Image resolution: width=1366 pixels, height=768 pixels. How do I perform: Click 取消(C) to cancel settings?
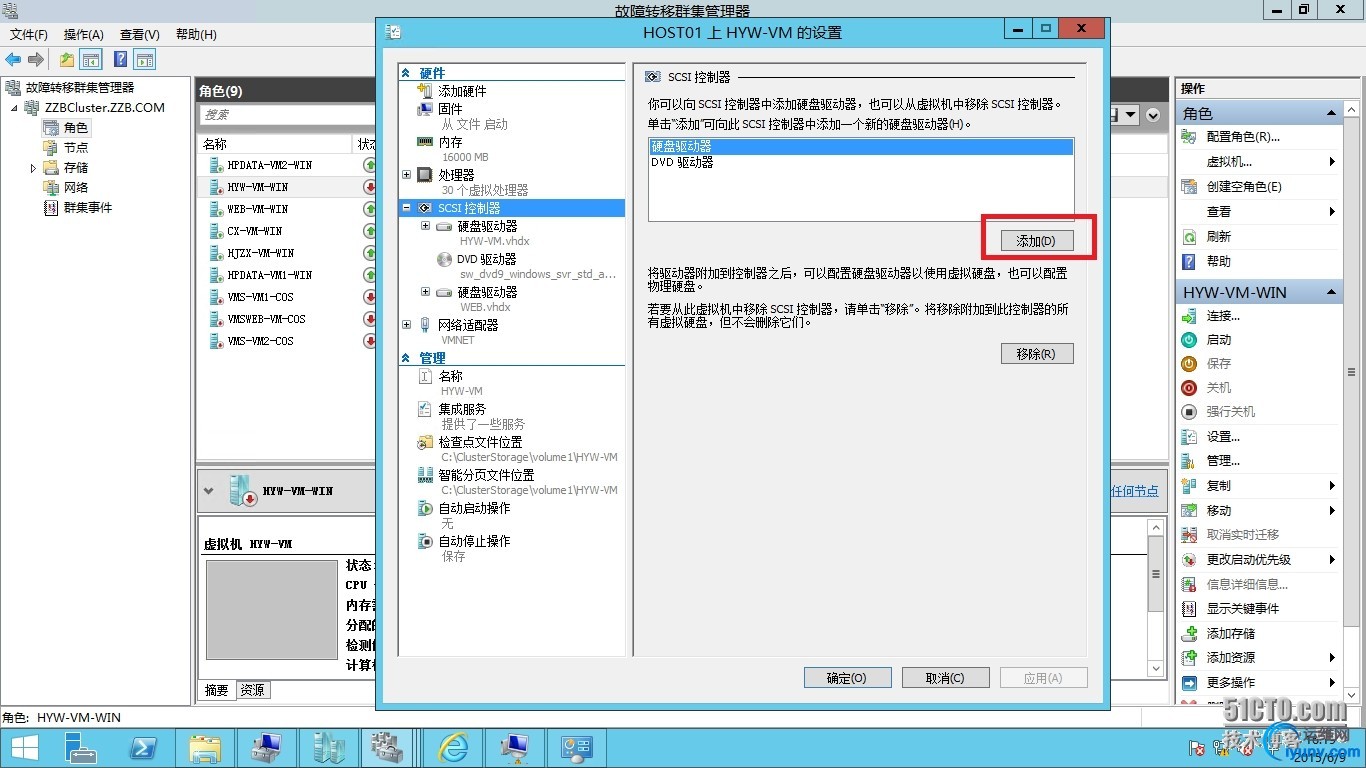[945, 678]
